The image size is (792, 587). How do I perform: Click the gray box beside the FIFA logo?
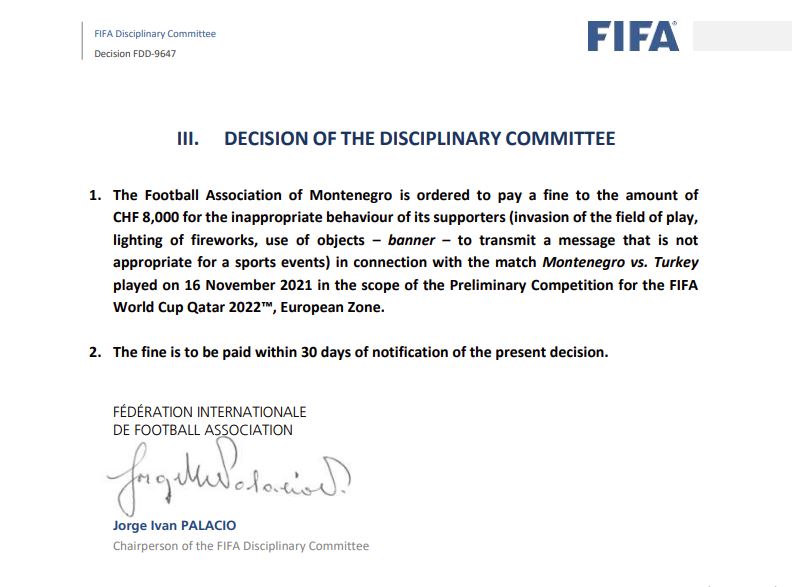741,37
